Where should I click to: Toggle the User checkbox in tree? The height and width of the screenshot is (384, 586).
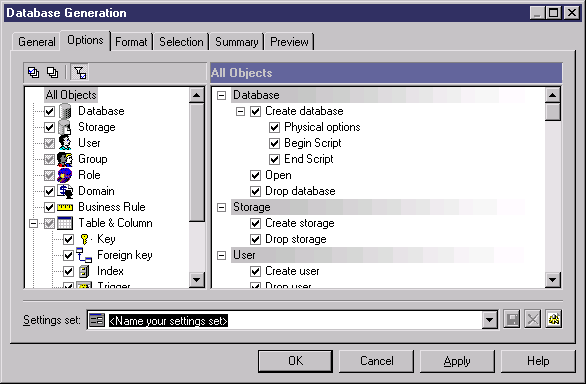[49, 144]
